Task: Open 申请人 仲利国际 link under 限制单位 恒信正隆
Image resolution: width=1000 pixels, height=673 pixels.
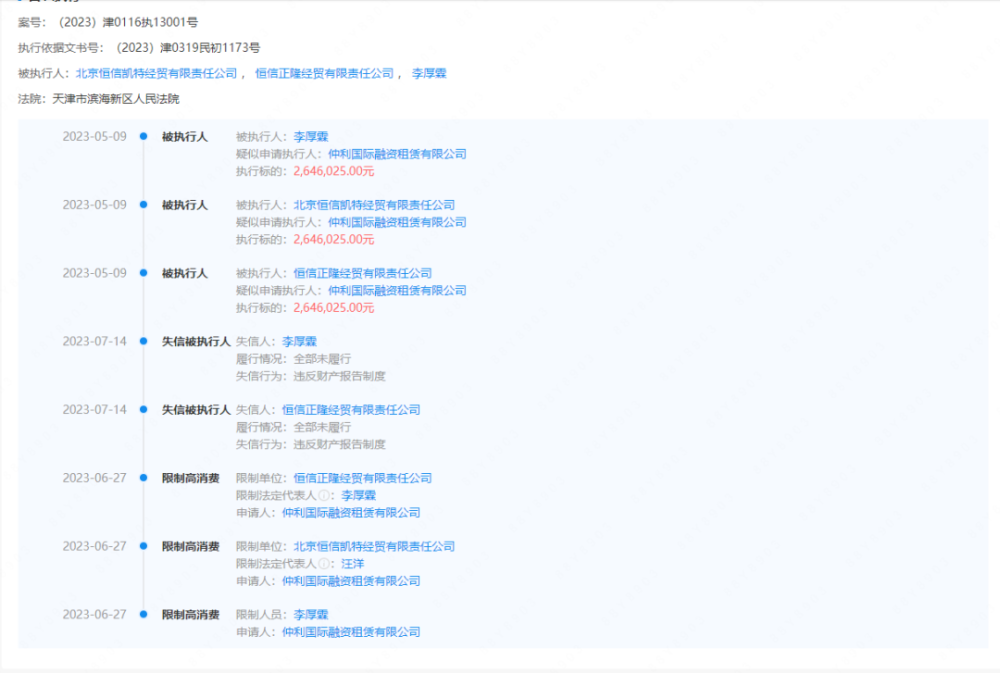Action: coord(351,512)
